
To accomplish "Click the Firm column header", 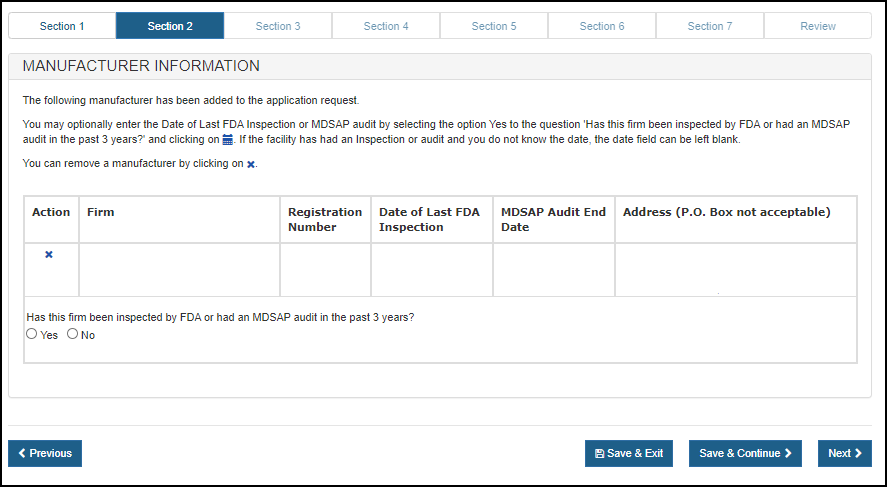I will [101, 212].
